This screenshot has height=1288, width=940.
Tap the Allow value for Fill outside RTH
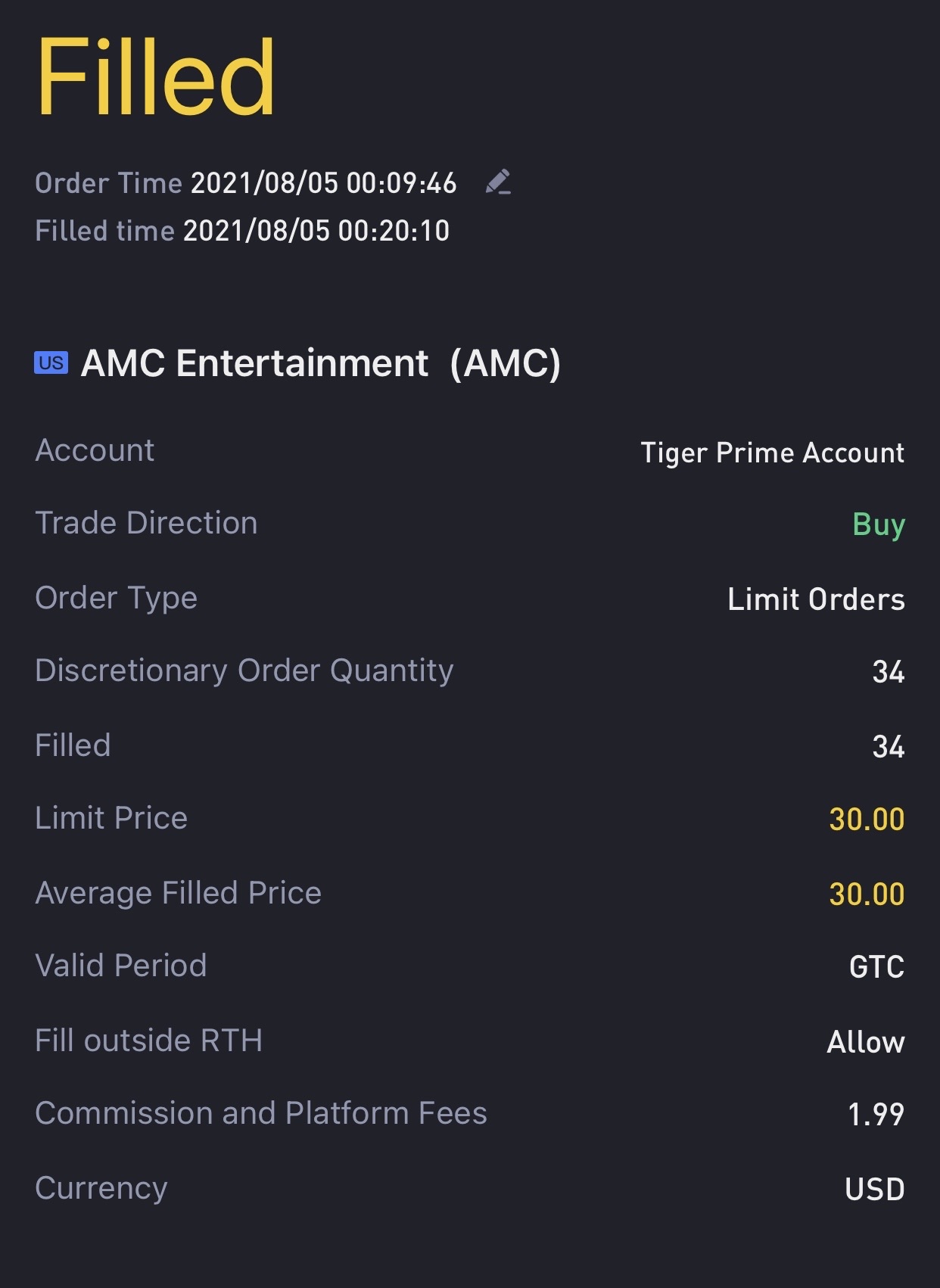click(x=866, y=1042)
